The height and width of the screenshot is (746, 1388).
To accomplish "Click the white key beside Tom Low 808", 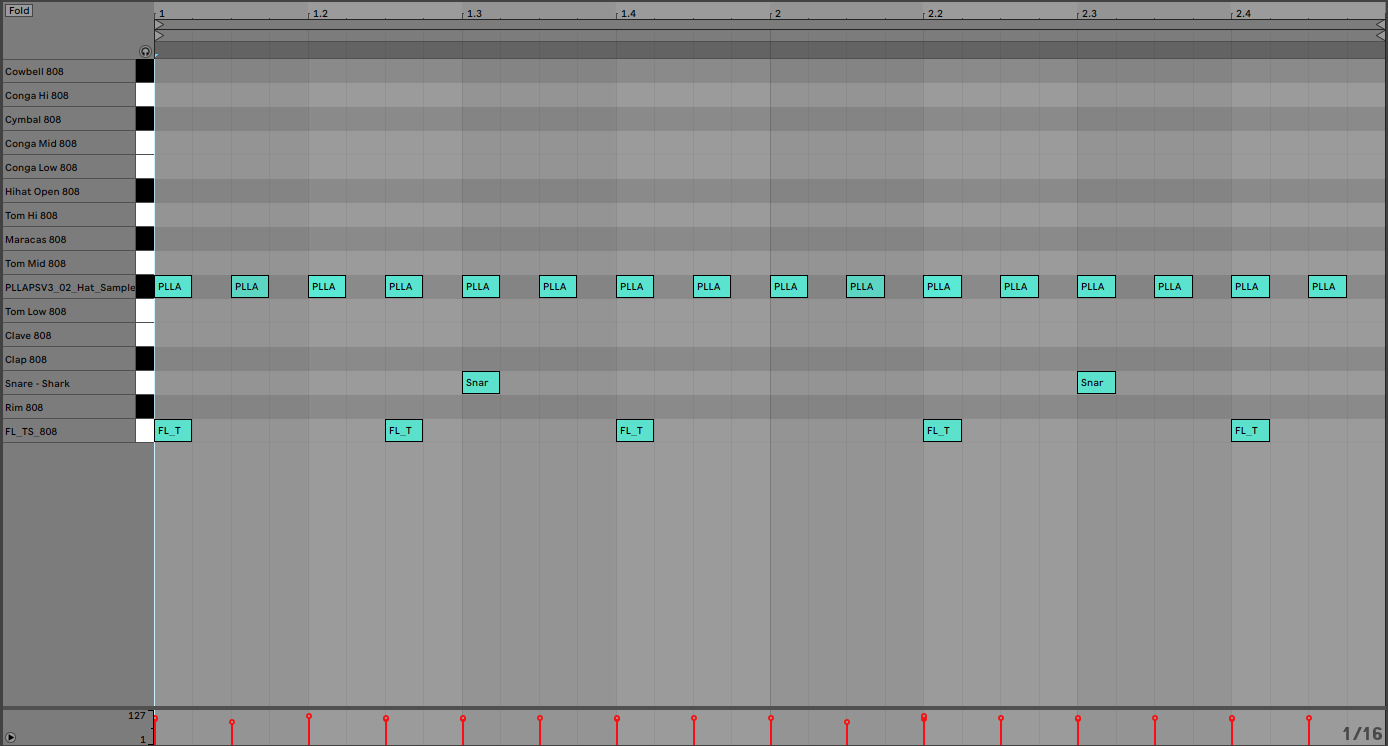I will (x=145, y=311).
